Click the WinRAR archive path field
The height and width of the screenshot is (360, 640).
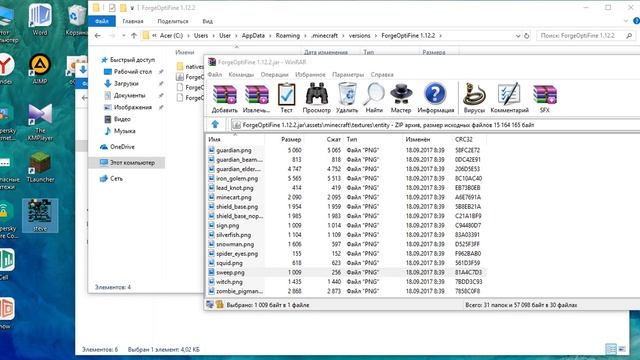pos(435,125)
